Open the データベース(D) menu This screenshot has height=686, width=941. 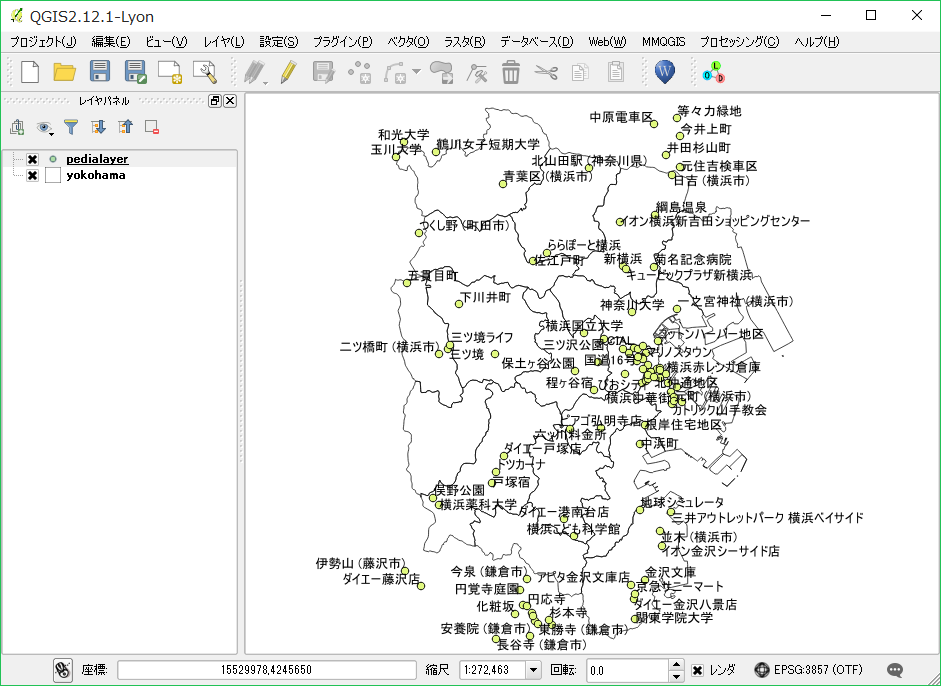[x=537, y=41]
